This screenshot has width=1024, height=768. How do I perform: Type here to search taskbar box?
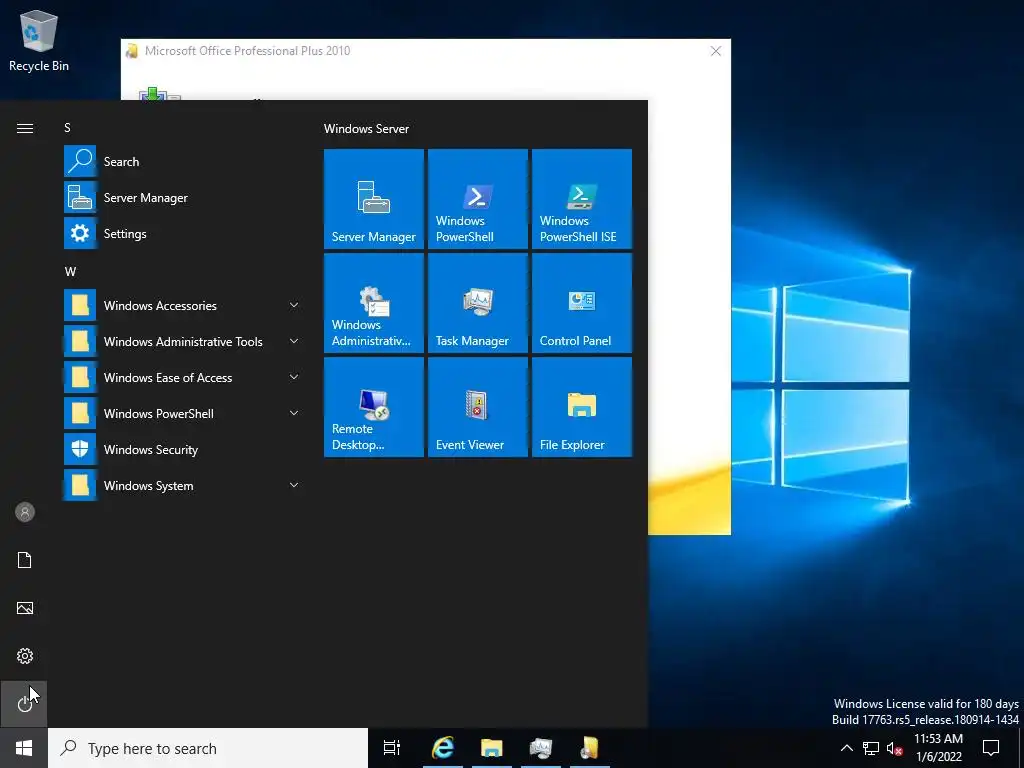coord(208,748)
